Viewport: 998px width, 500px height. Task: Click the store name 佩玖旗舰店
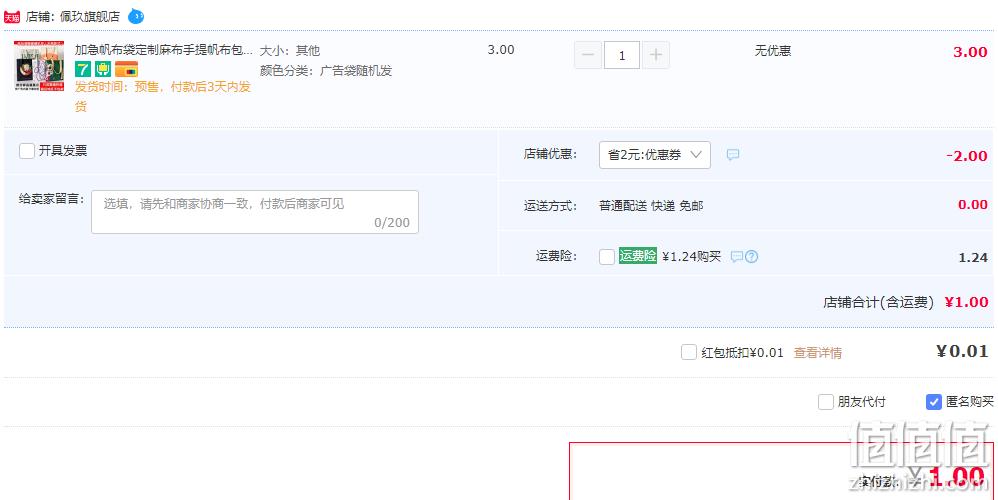90,17
